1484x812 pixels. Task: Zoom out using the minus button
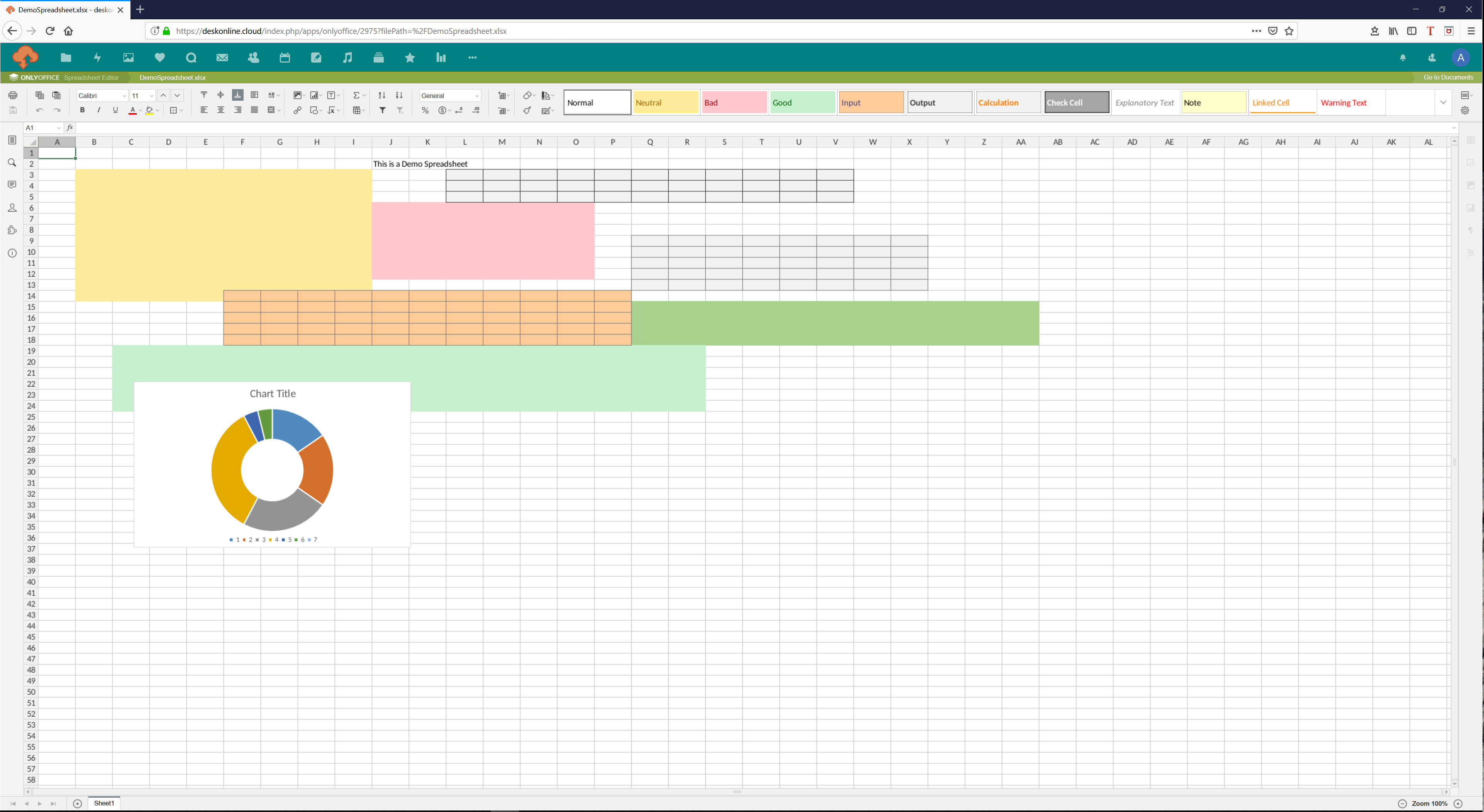[x=1402, y=804]
